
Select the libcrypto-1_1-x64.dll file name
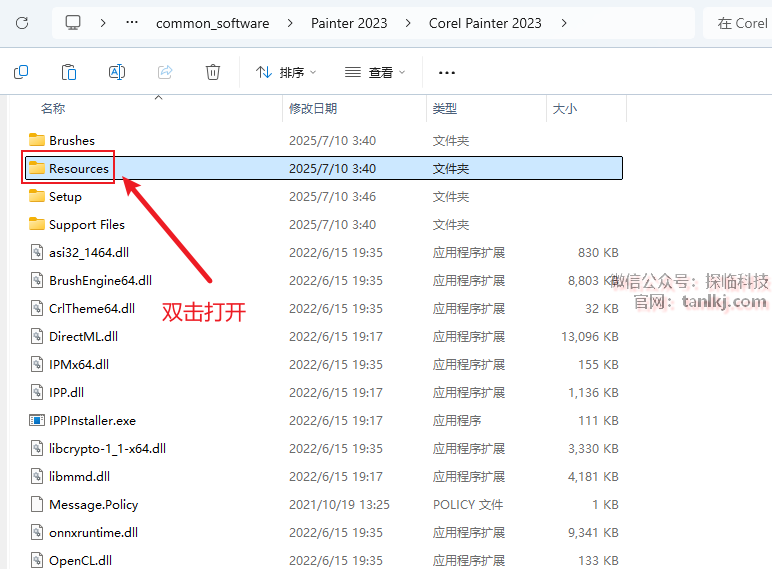pyautogui.click(x=107, y=449)
